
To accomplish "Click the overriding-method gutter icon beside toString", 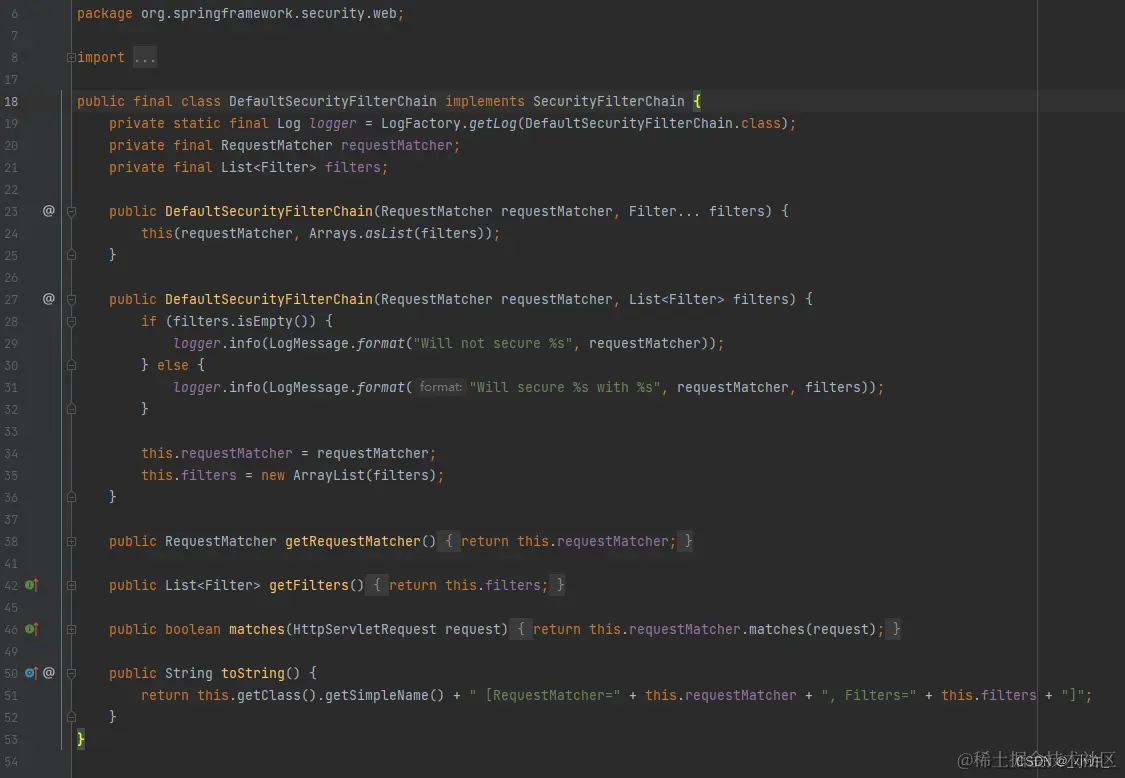I will [30, 673].
